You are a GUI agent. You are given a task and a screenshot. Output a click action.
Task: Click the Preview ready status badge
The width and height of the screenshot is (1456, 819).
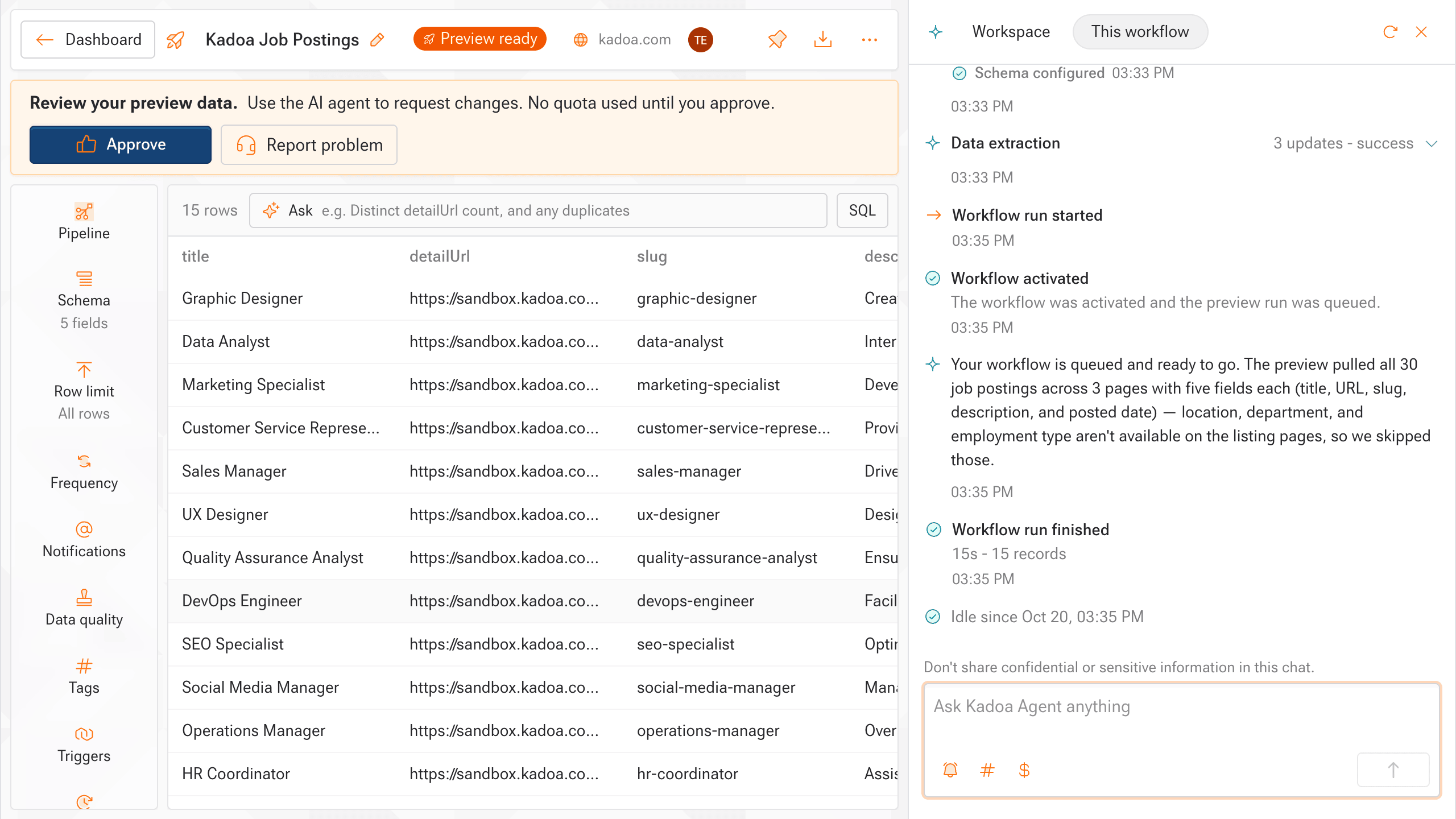pos(479,39)
